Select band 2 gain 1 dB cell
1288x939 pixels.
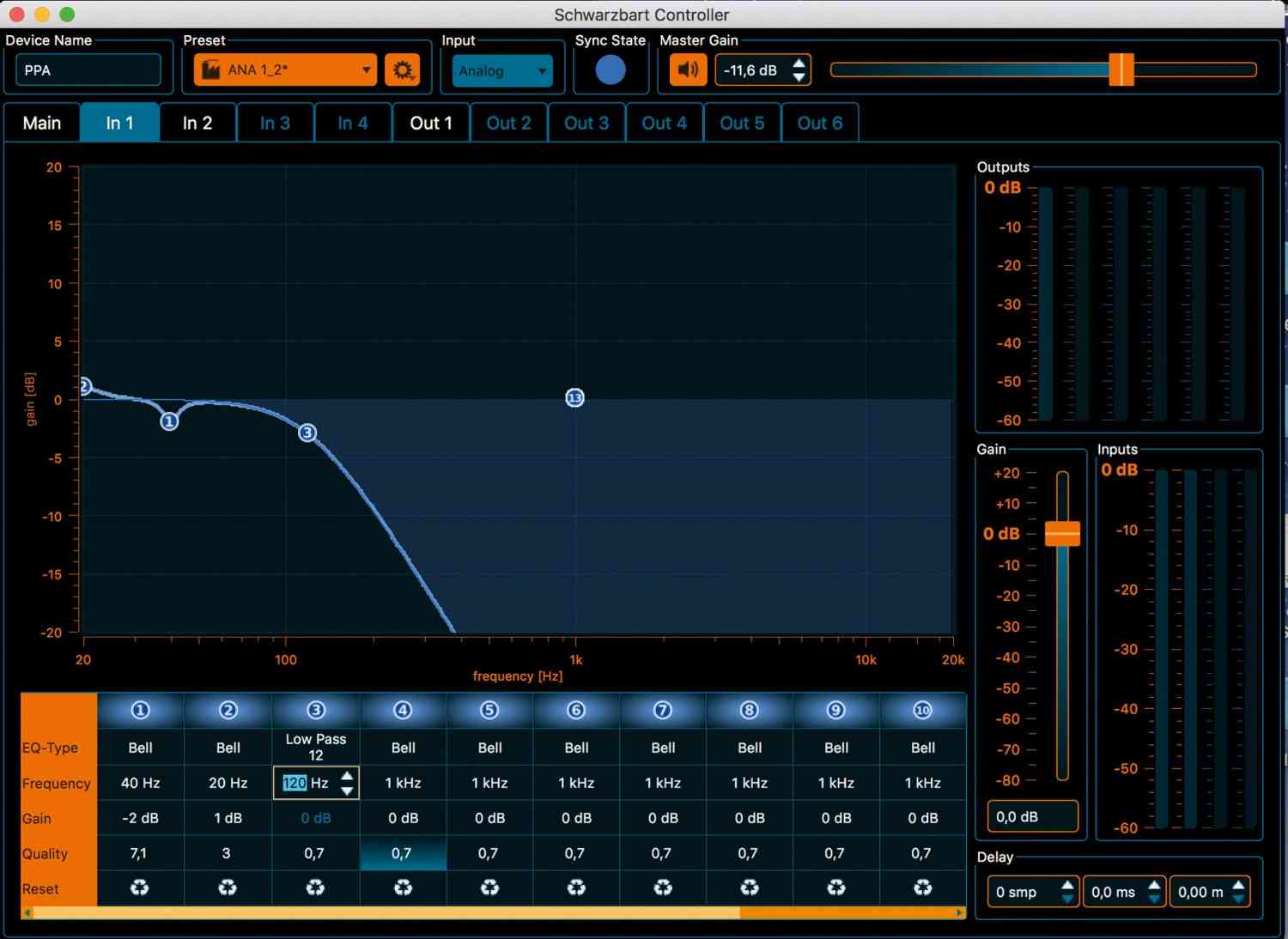228,818
